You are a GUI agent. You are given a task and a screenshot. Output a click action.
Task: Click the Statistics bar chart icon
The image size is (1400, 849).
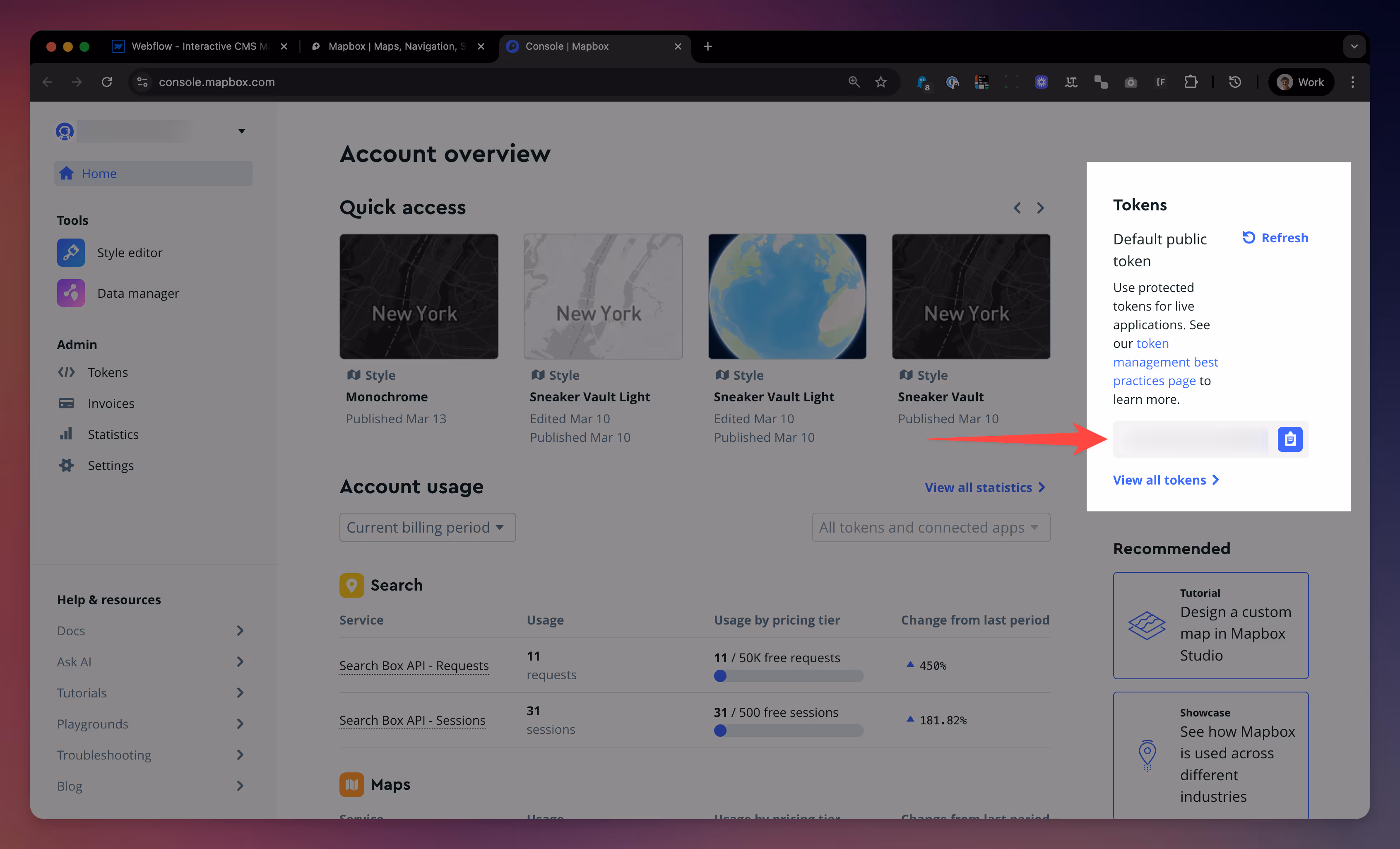click(x=67, y=434)
